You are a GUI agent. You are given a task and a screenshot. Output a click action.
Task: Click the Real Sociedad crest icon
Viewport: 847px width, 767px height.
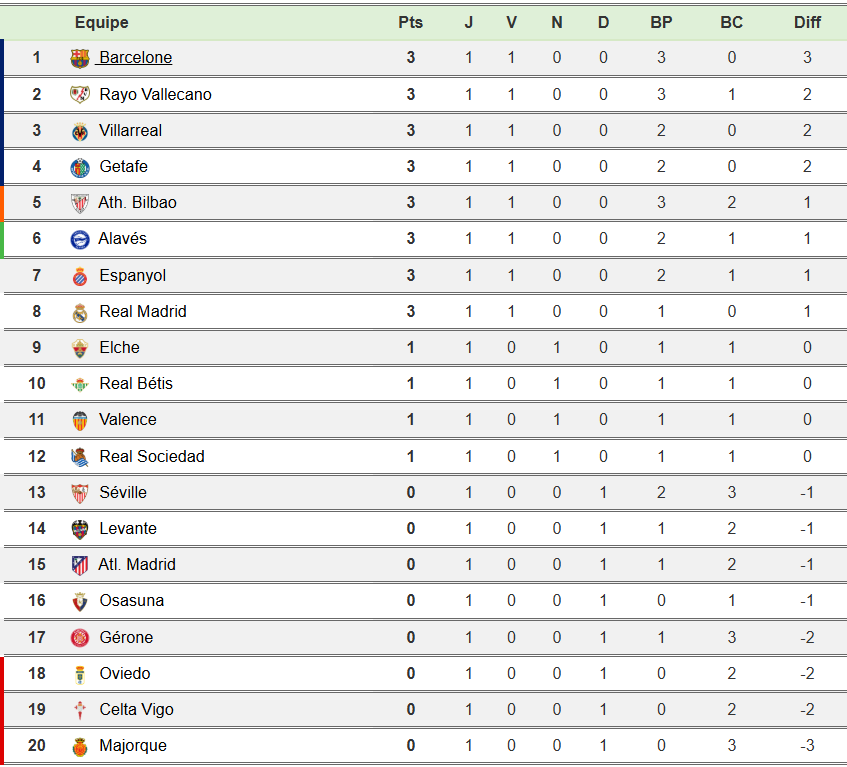[80, 457]
